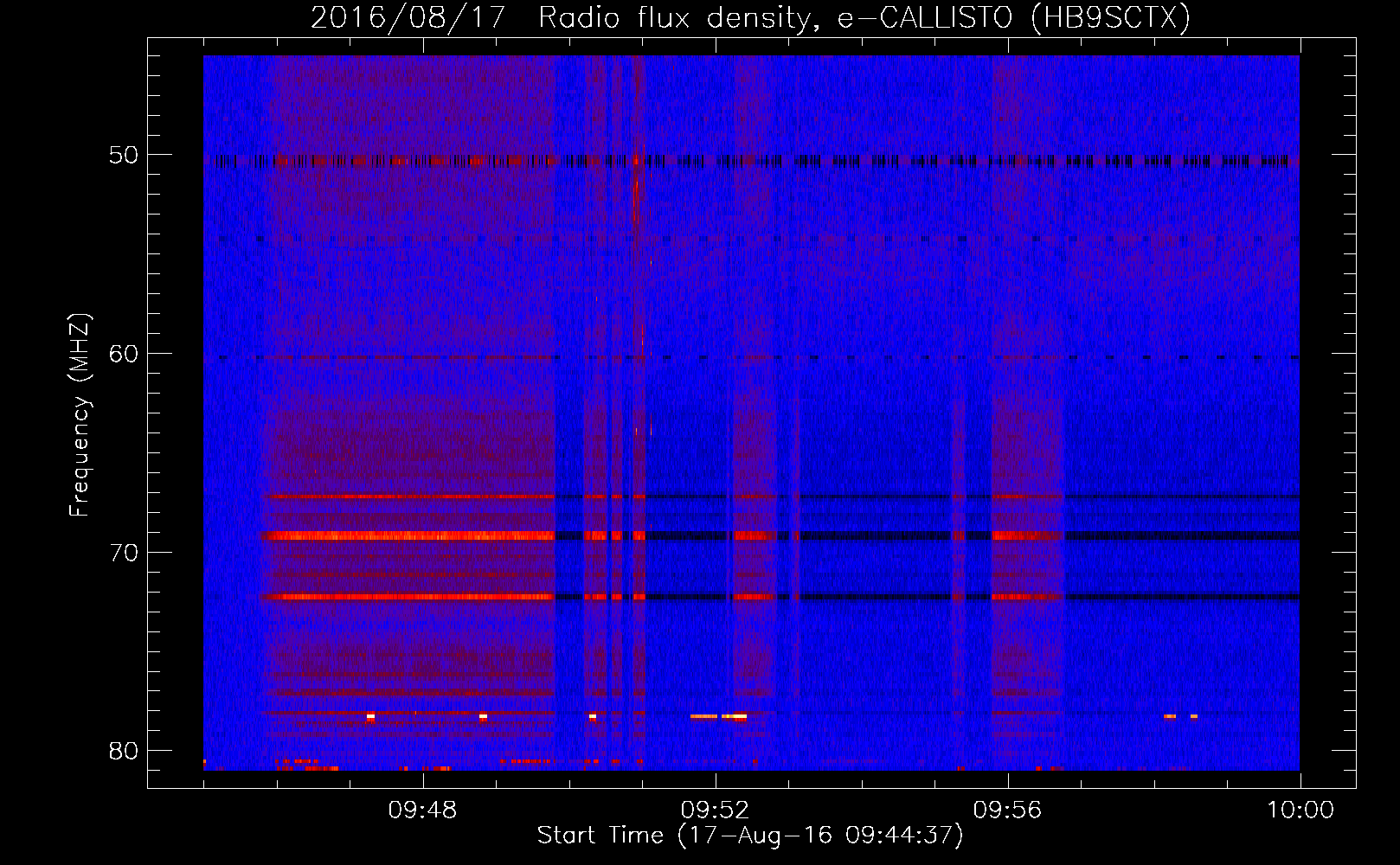Click the "Start Time (17-Aug-16 09:44:37)" axis label
1400x865 pixels.
[750, 836]
